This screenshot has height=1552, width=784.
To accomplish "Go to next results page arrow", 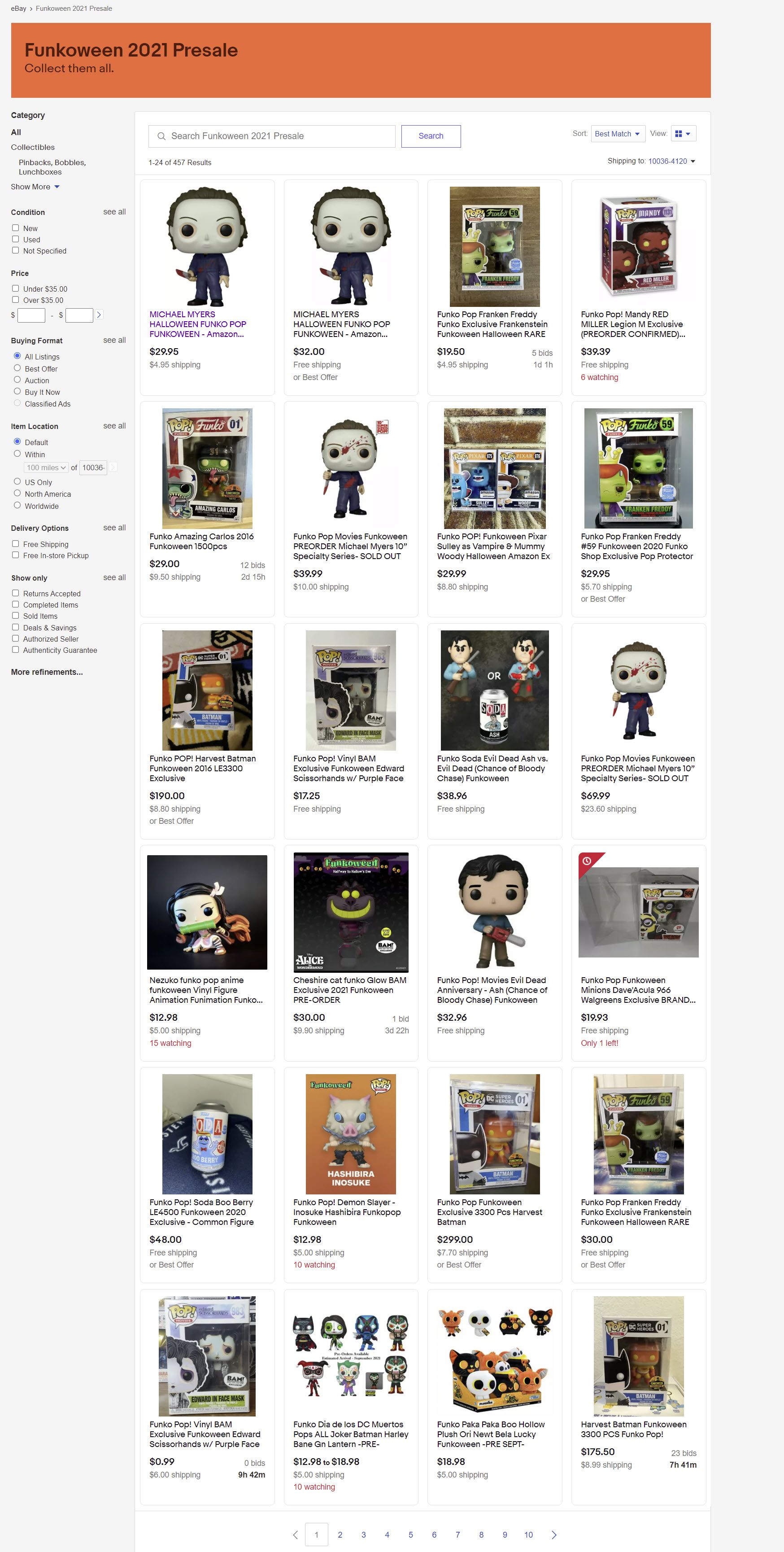I will pos(554,1535).
